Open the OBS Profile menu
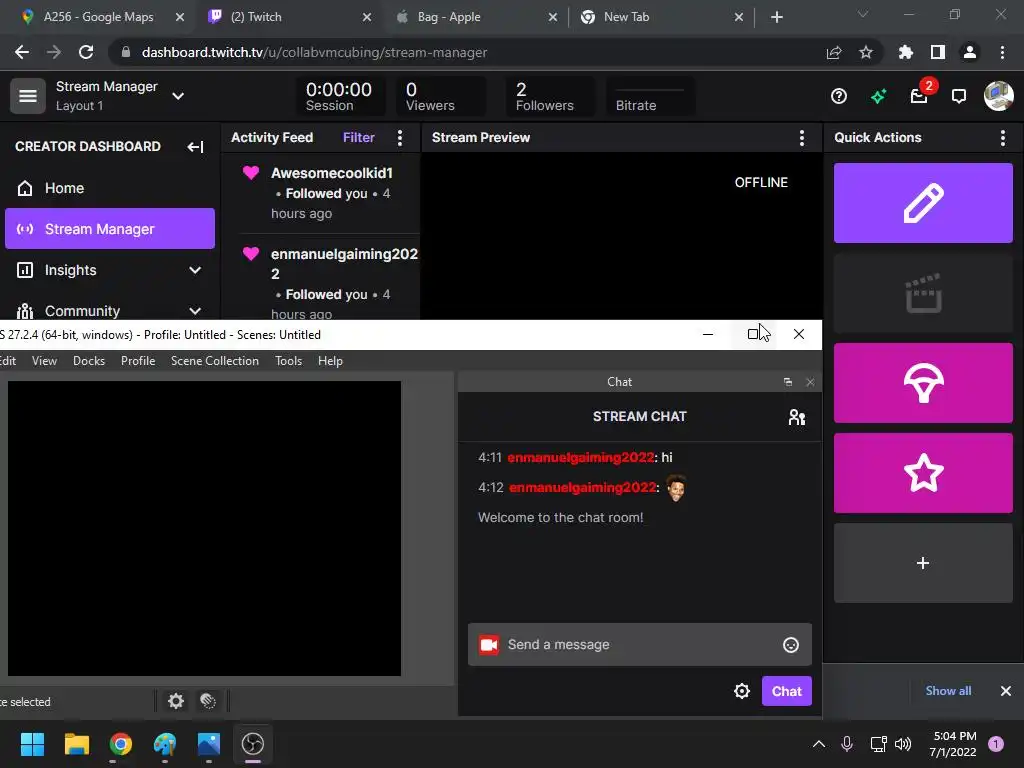Screen dimensions: 1024x768 [138, 361]
